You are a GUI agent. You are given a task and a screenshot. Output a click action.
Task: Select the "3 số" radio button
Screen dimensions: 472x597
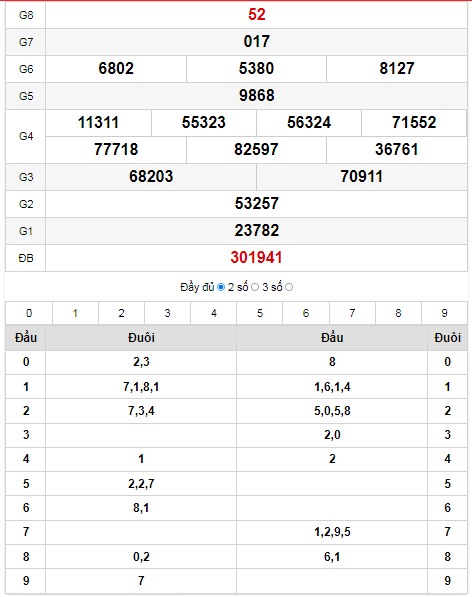(x=289, y=287)
